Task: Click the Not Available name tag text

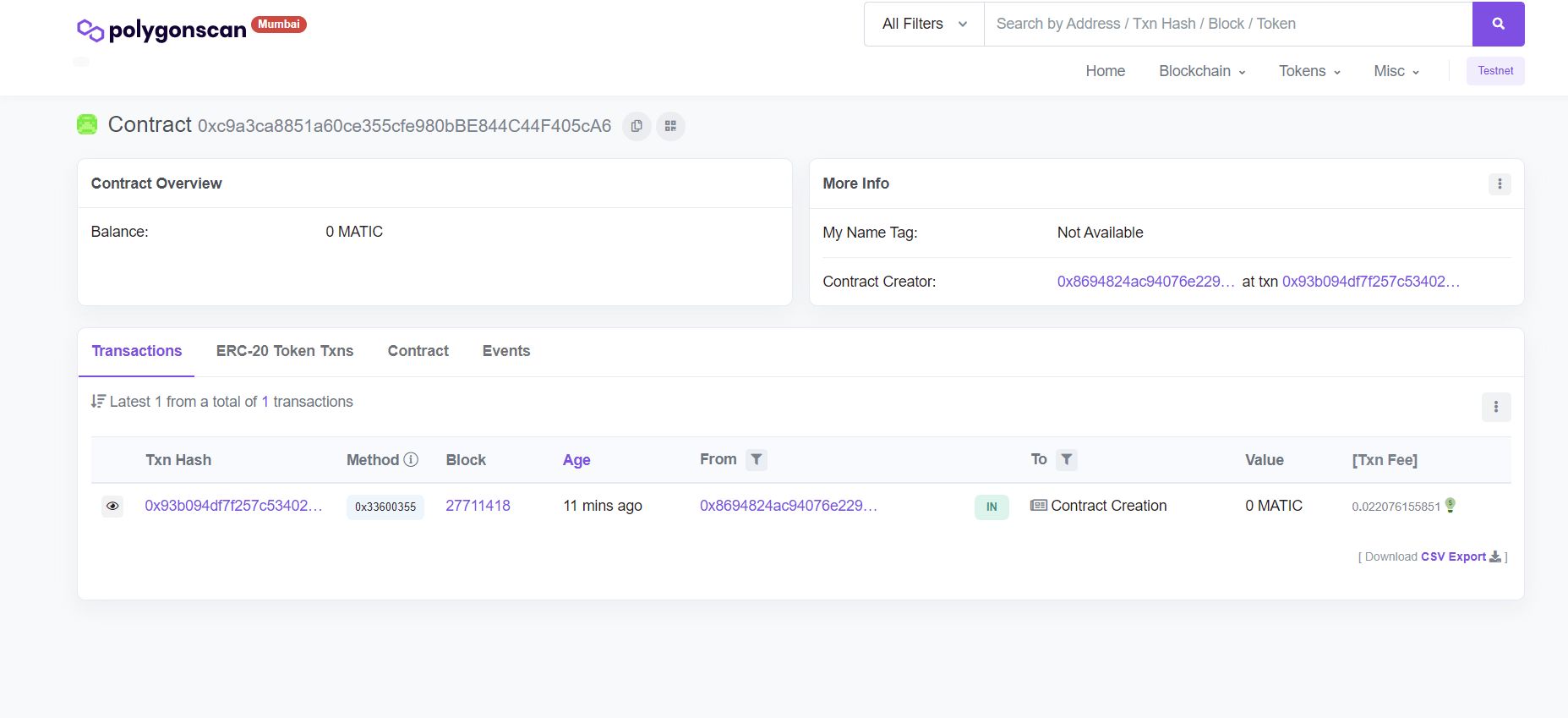Action: pyautogui.click(x=1100, y=233)
